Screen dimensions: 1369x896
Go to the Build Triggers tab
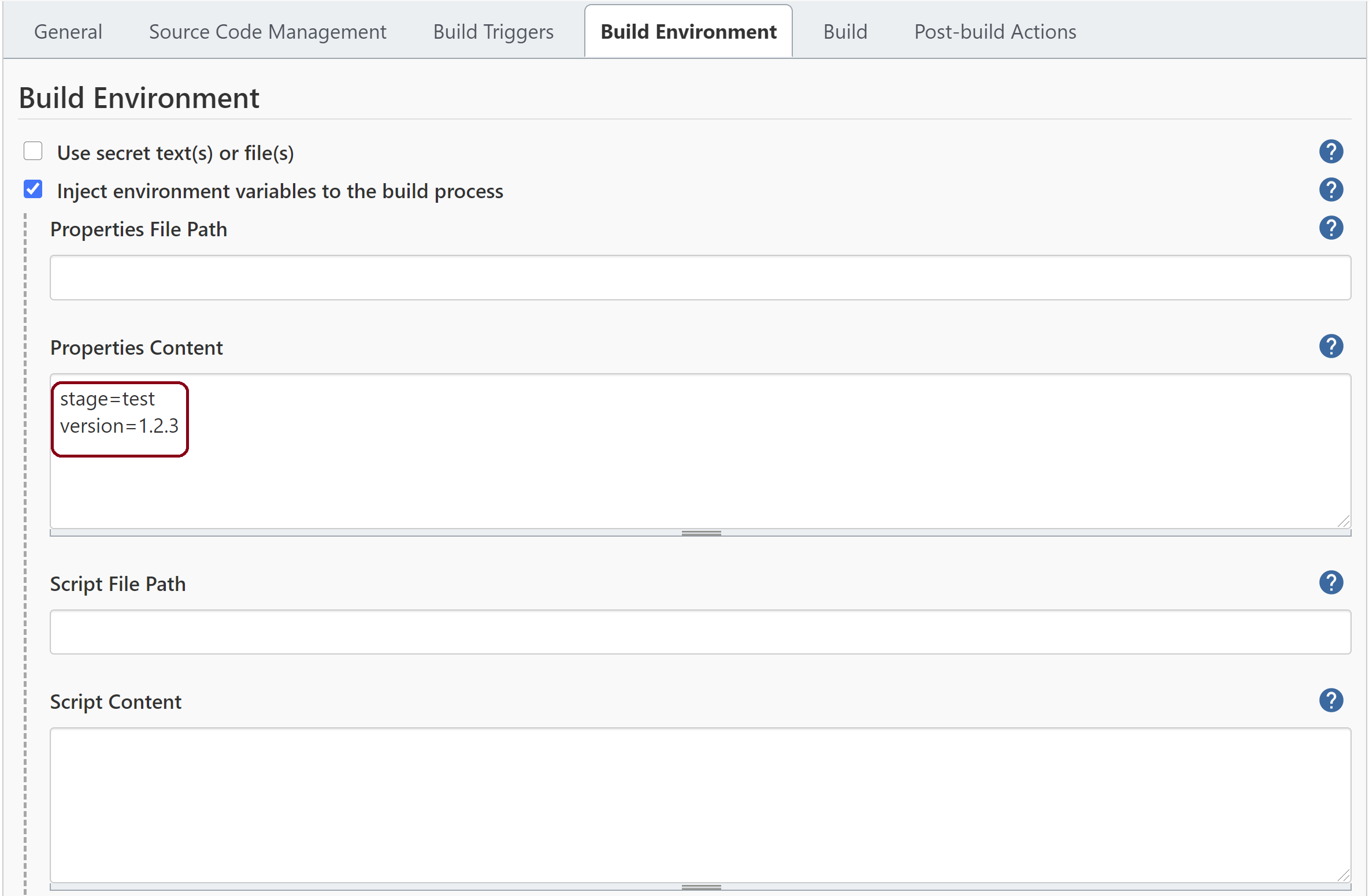pyautogui.click(x=494, y=32)
